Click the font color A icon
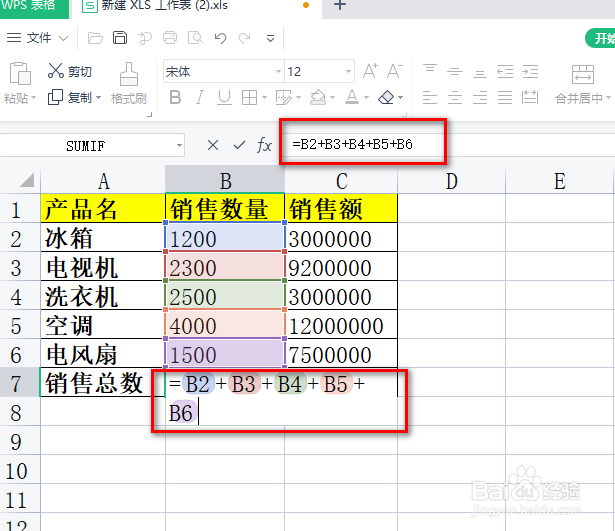 (352, 97)
